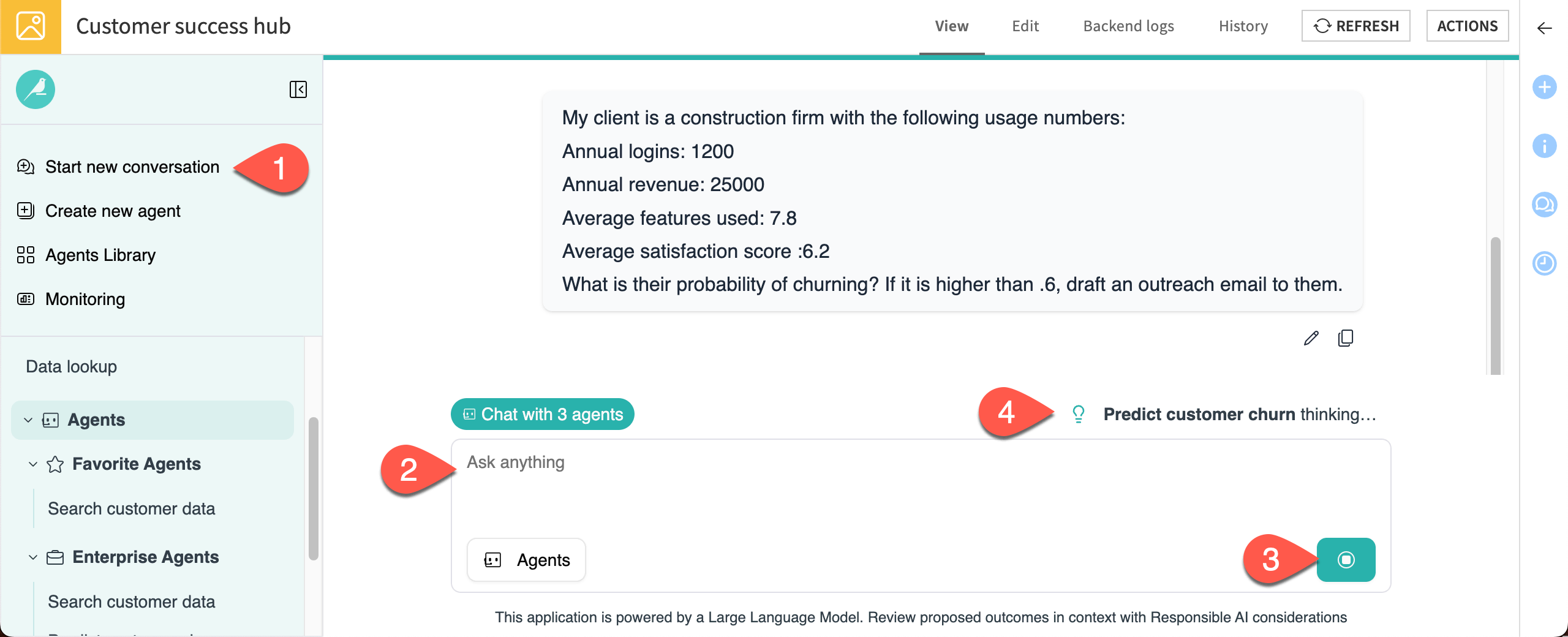
Task: Click the blue plus icon in right rail
Action: click(x=1544, y=87)
